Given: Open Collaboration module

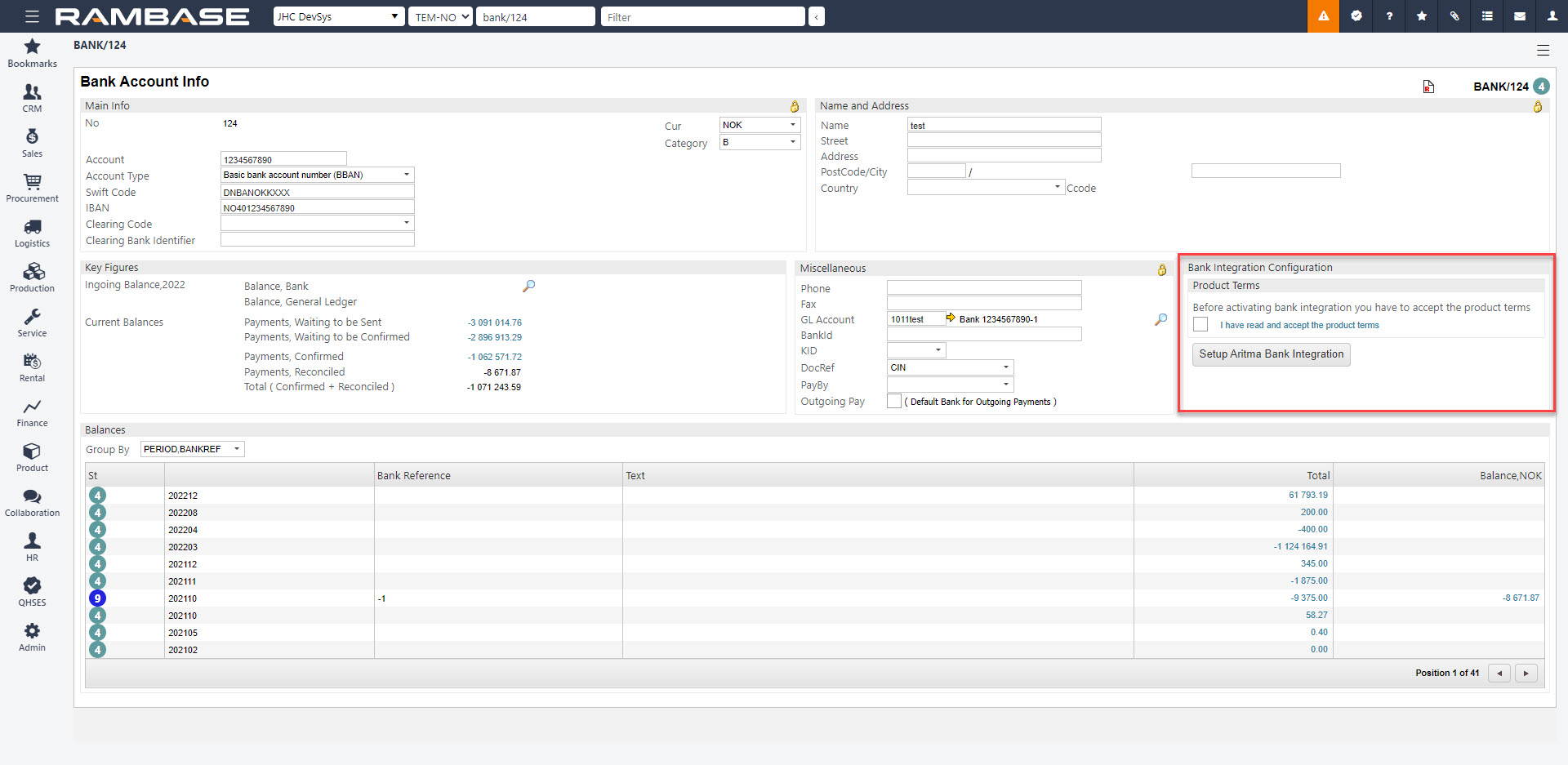Looking at the screenshot, I should point(32,502).
